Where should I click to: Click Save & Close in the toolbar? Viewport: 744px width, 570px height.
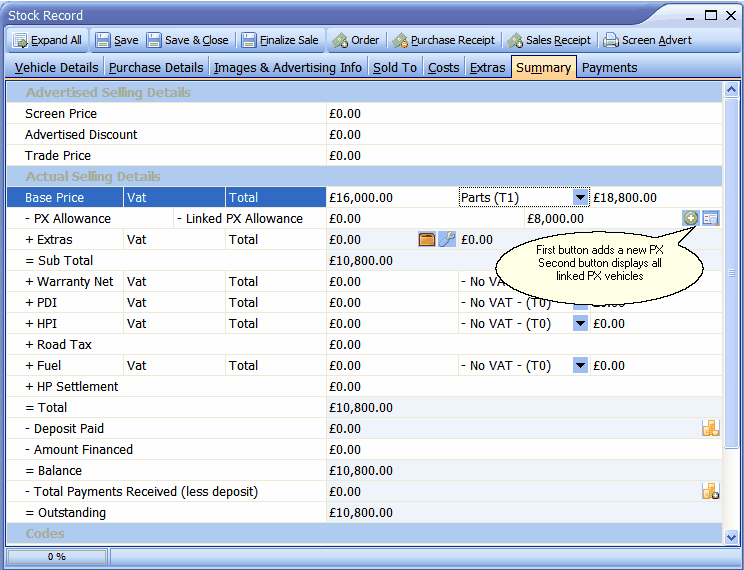[x=187, y=40]
